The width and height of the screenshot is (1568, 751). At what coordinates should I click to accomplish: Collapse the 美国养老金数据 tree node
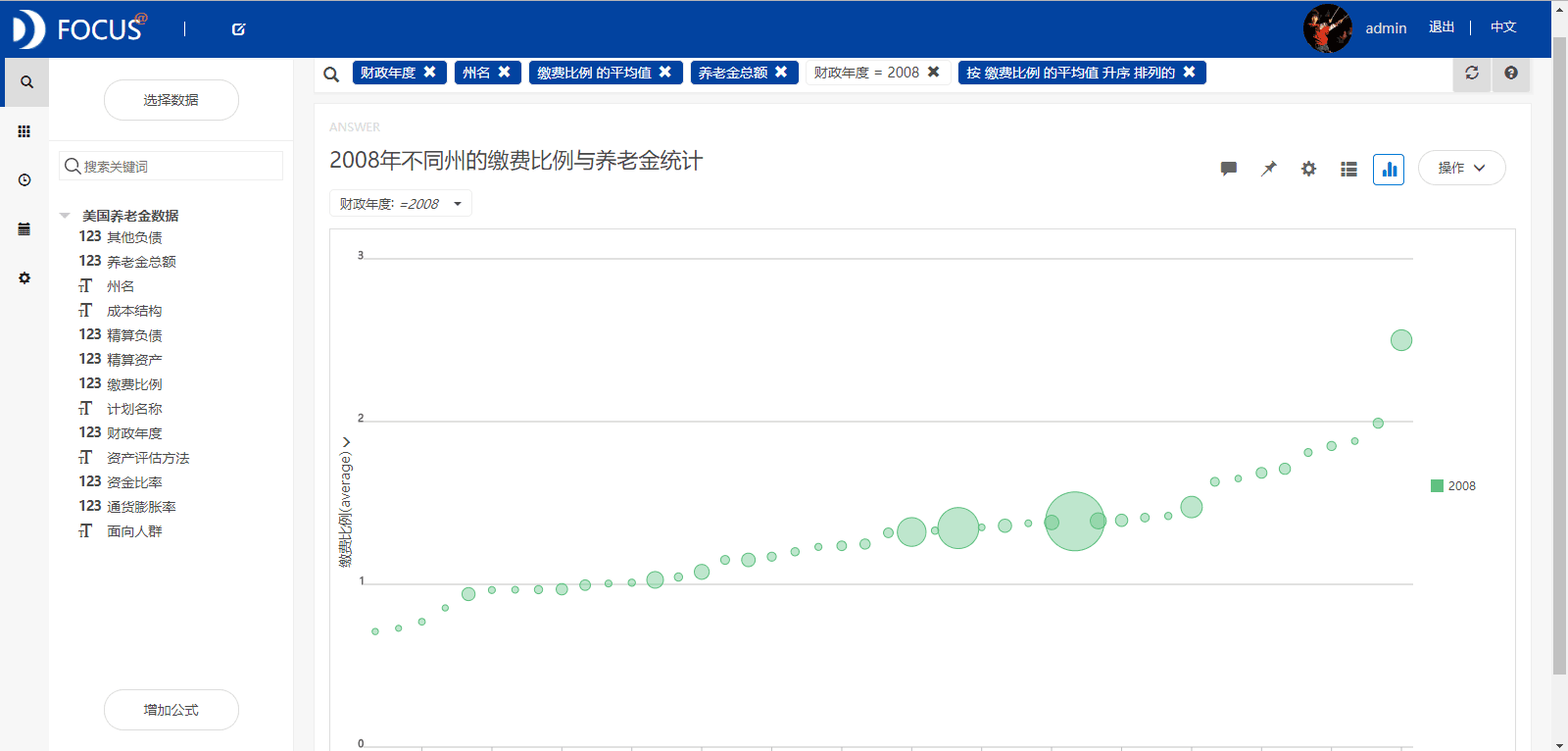point(65,216)
